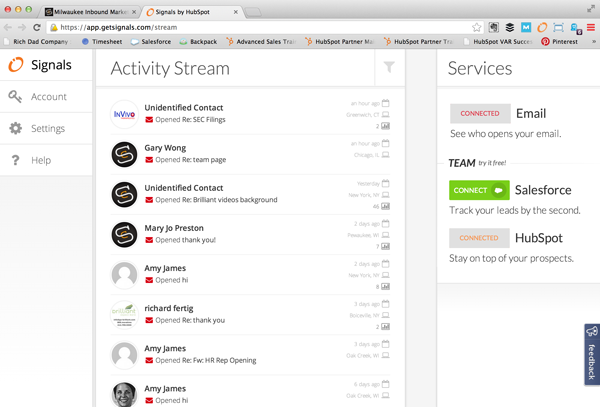Open the feedback tab on the right edge
This screenshot has height=407, width=600.
pos(592,354)
